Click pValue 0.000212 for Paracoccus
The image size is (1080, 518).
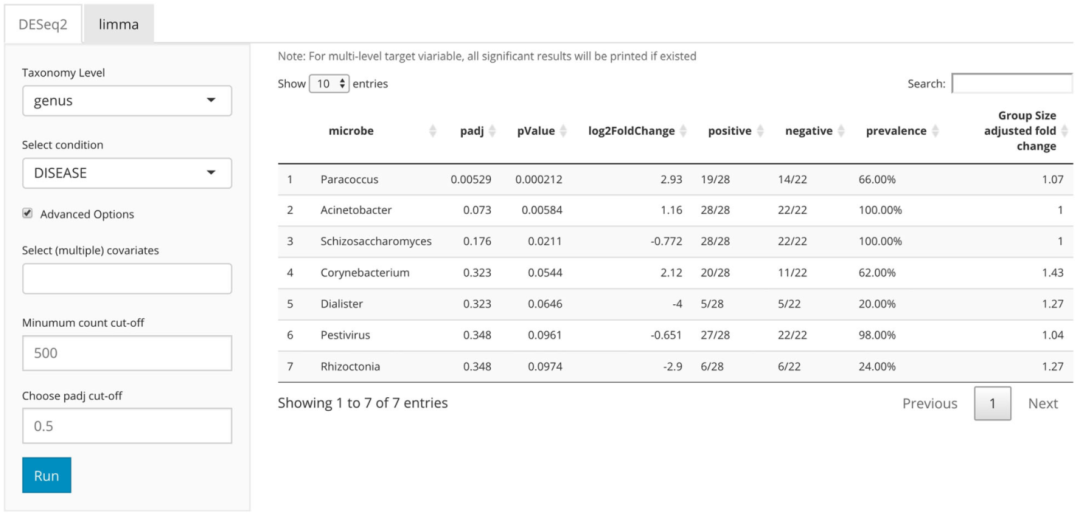539,179
